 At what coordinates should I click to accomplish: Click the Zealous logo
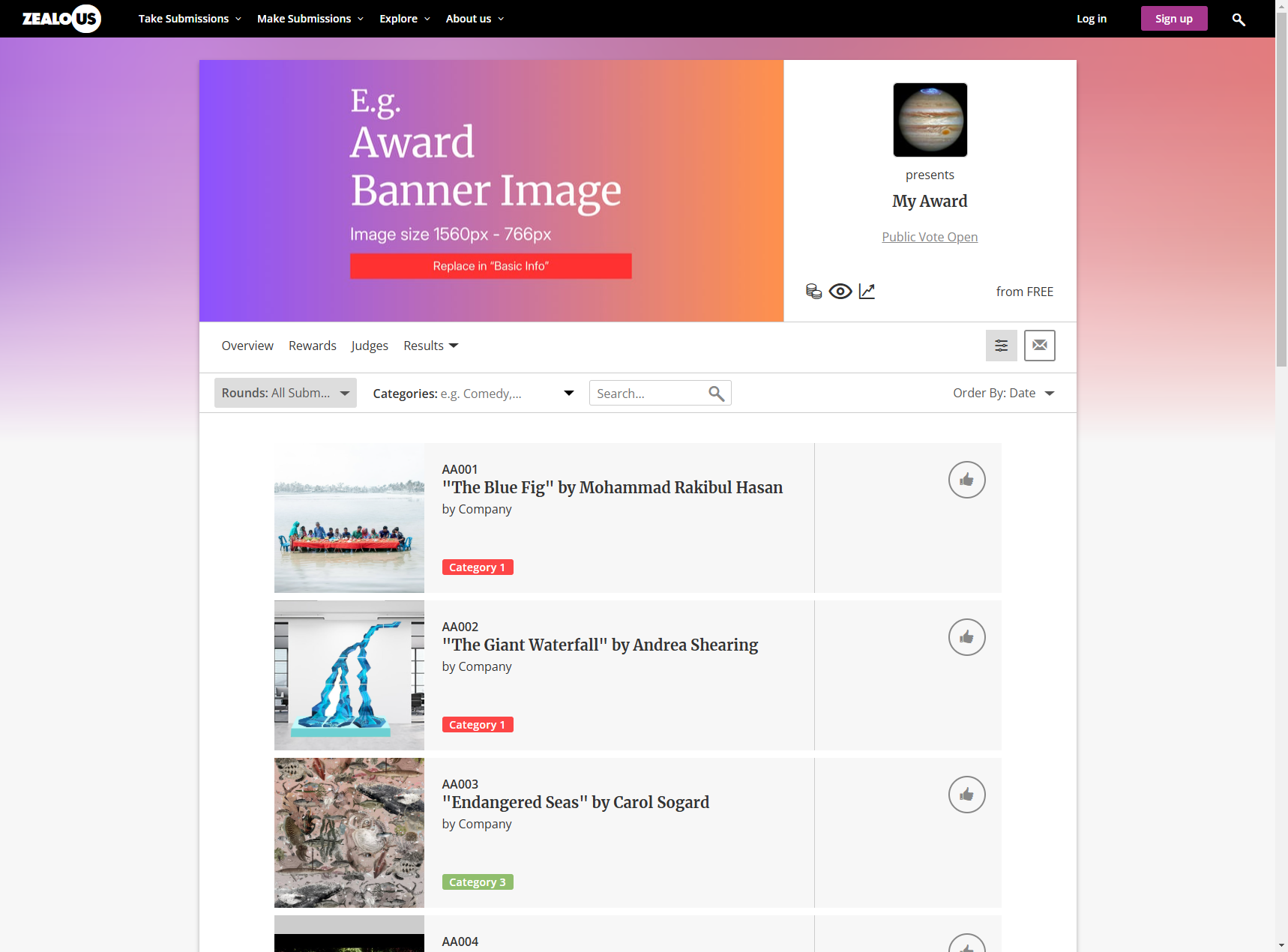61,19
